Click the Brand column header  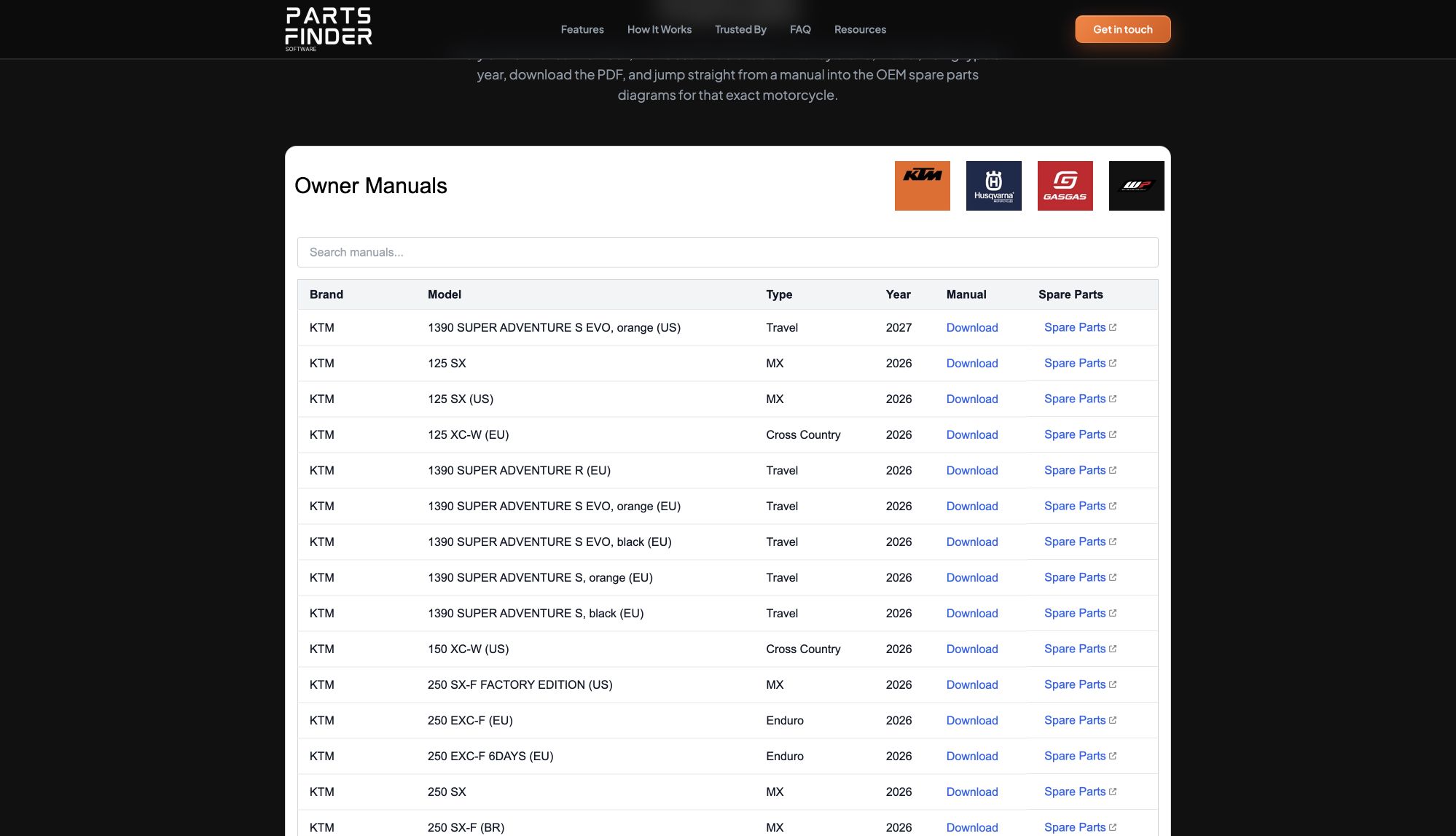click(x=326, y=294)
